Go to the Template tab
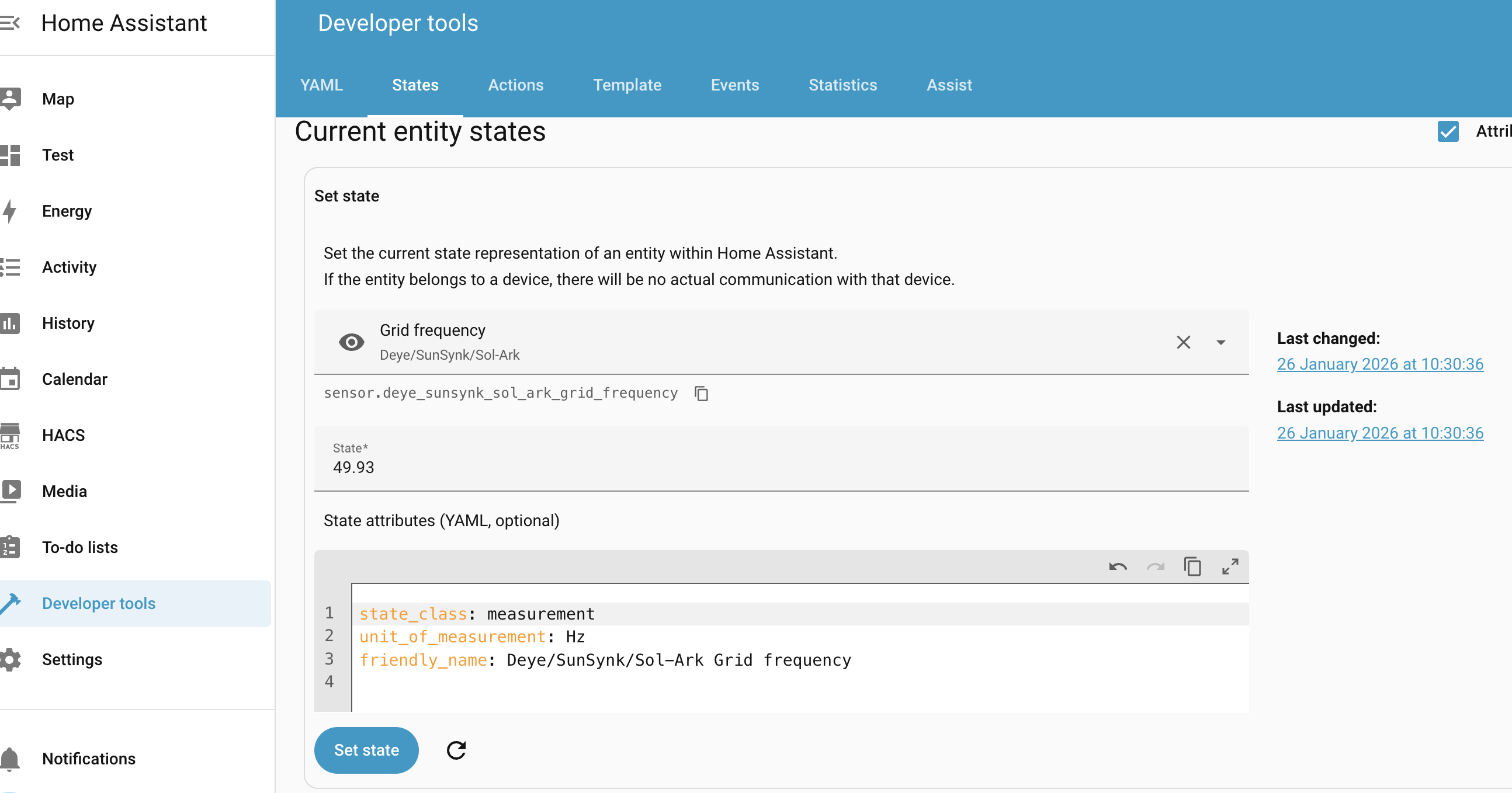 627,85
